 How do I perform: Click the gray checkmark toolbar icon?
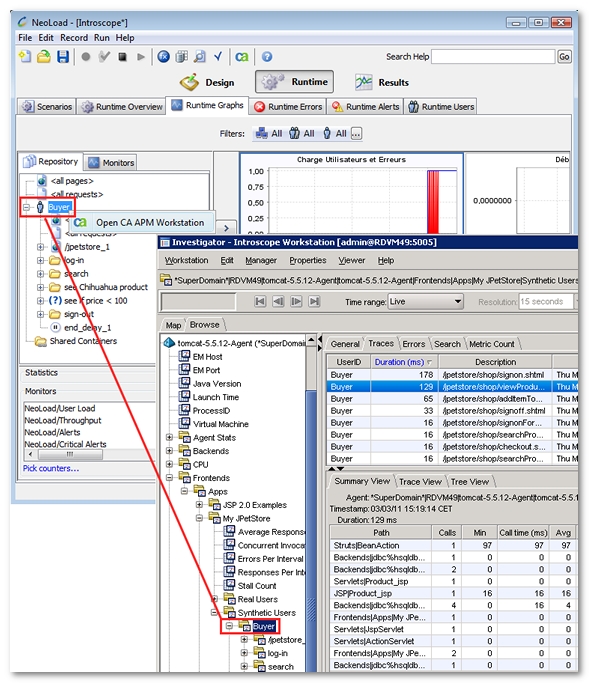pos(104,57)
